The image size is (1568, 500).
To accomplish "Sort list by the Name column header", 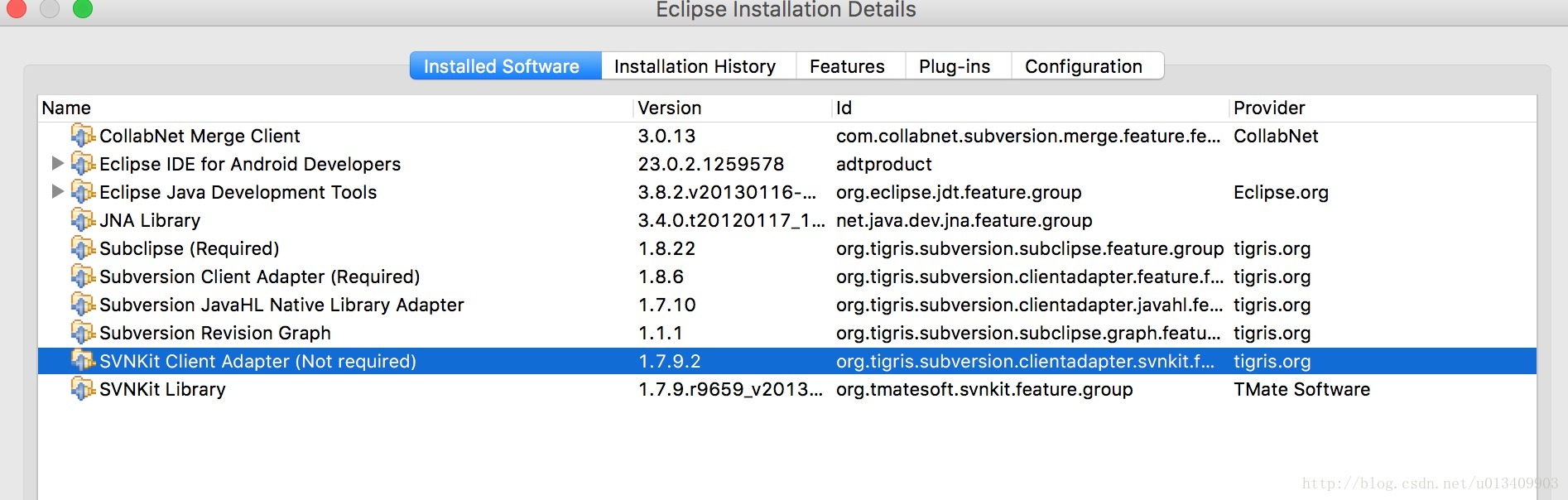I will coord(335,108).
